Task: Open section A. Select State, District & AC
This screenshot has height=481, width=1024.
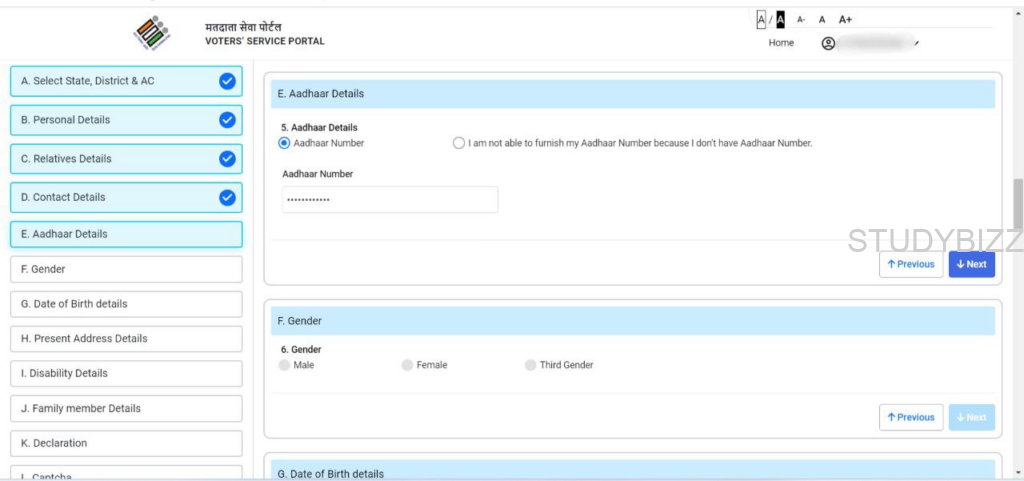Action: click(126, 81)
